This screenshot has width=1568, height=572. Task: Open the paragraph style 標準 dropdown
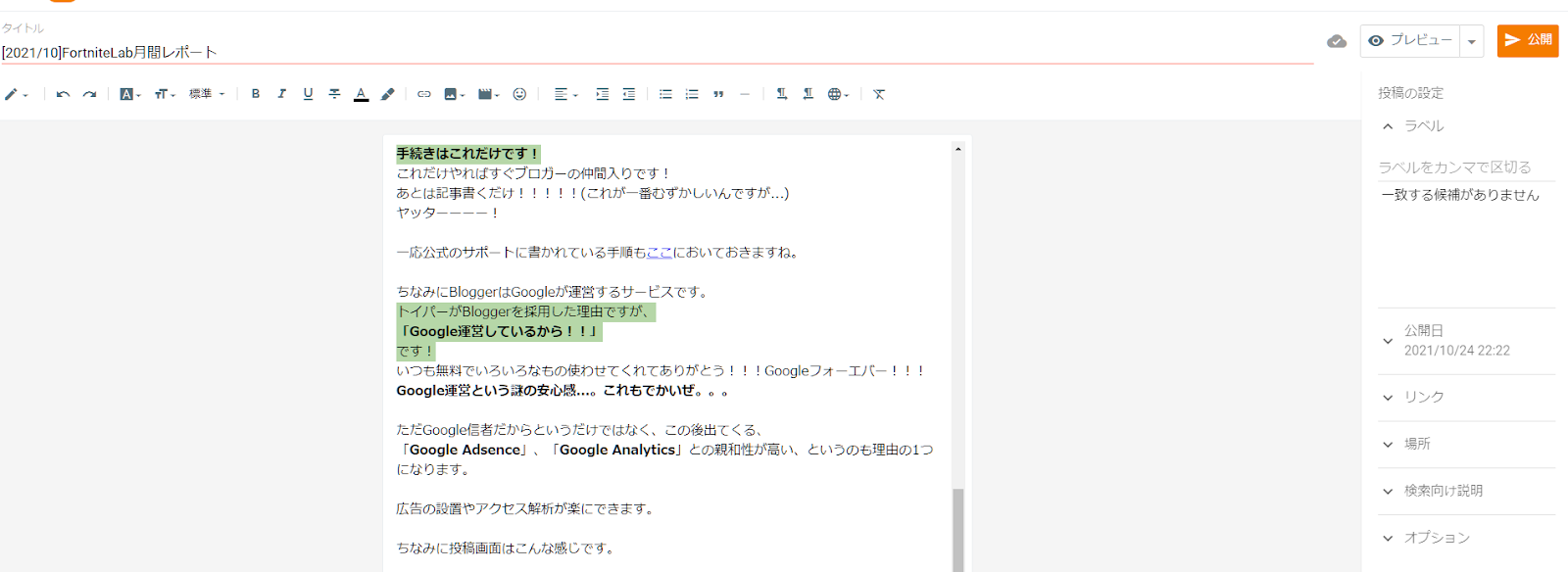click(207, 94)
